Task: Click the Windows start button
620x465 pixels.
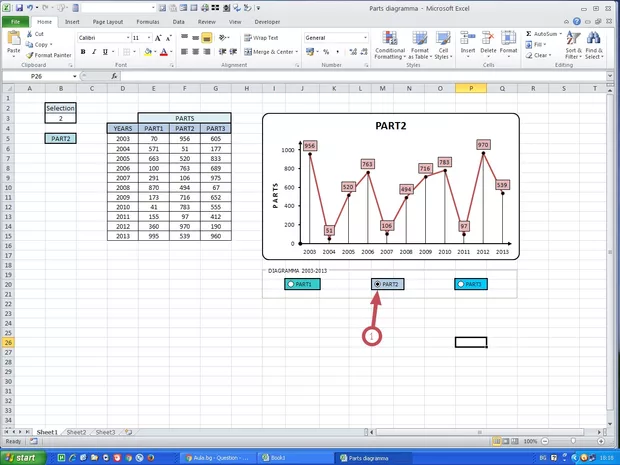Action: (24, 457)
